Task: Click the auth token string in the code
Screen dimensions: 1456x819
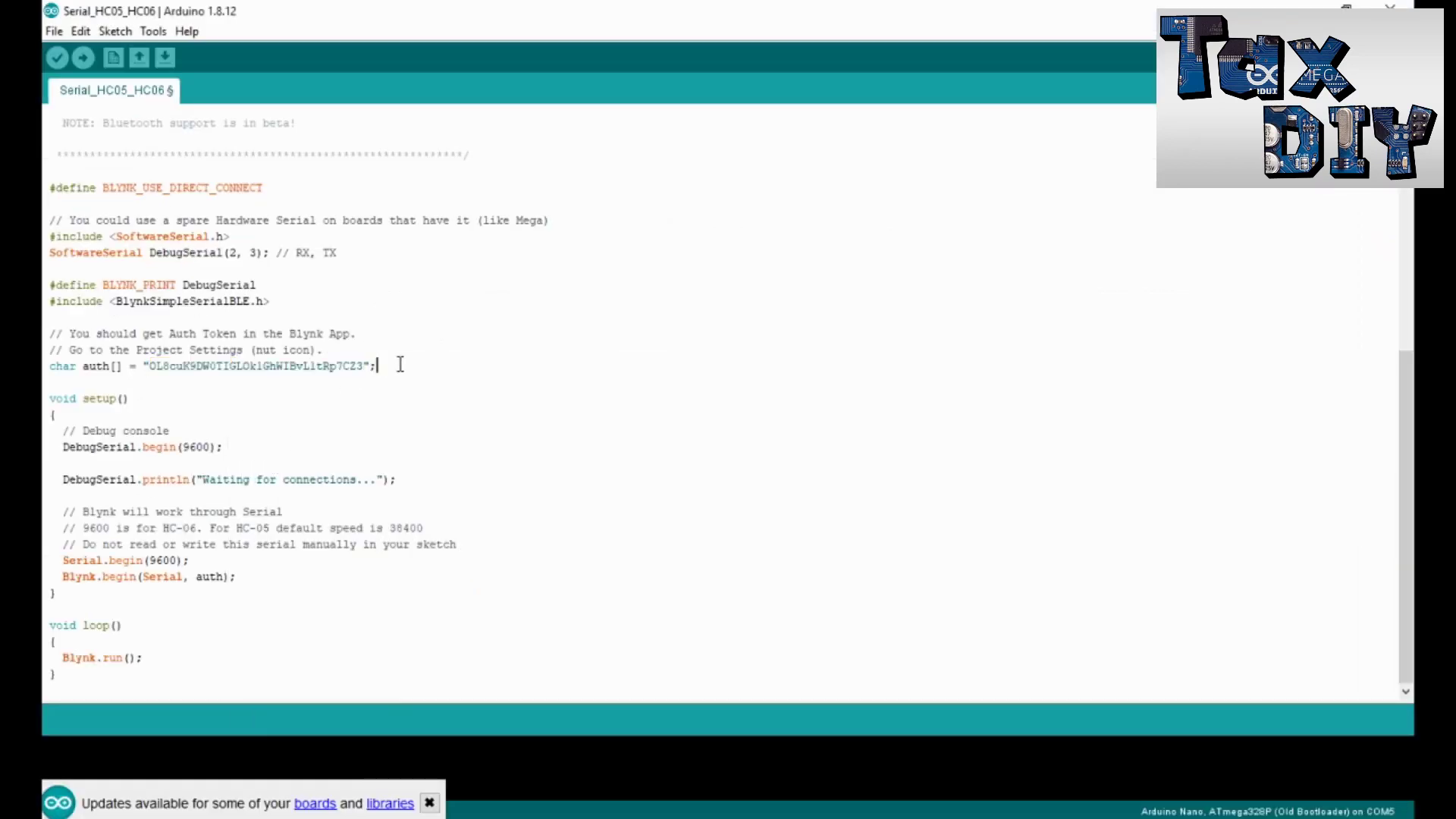Action: (256, 366)
